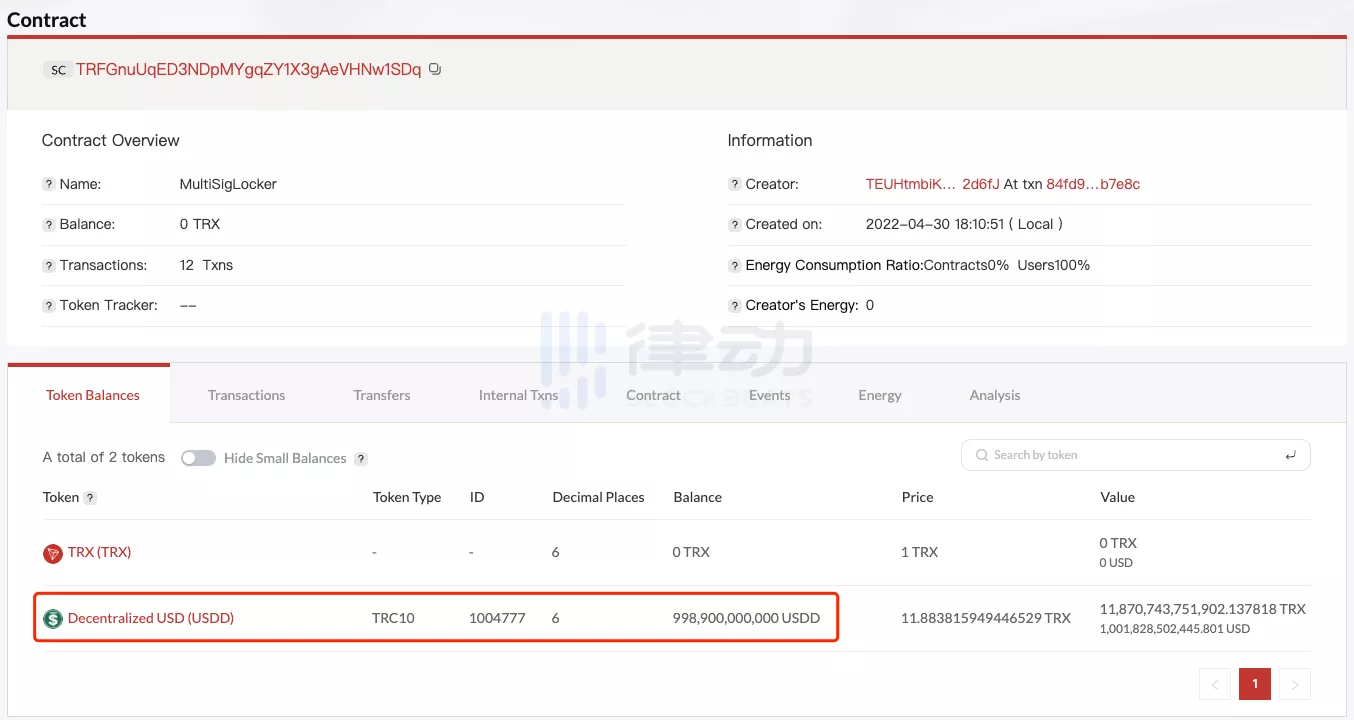This screenshot has height=720, width=1354.
Task: Copy the contract address using copy icon
Action: [x=435, y=69]
